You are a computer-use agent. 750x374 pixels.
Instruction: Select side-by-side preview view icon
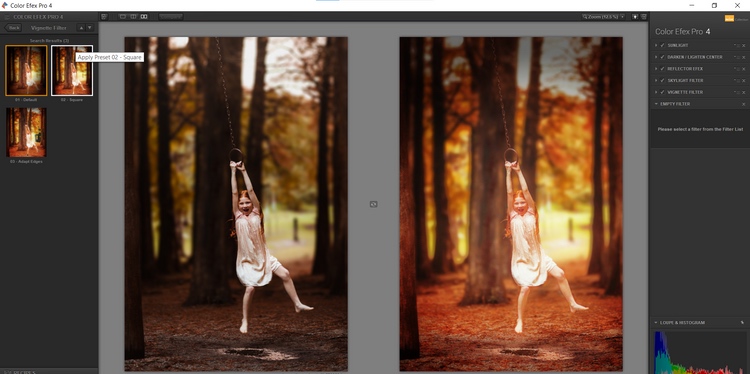[144, 16]
